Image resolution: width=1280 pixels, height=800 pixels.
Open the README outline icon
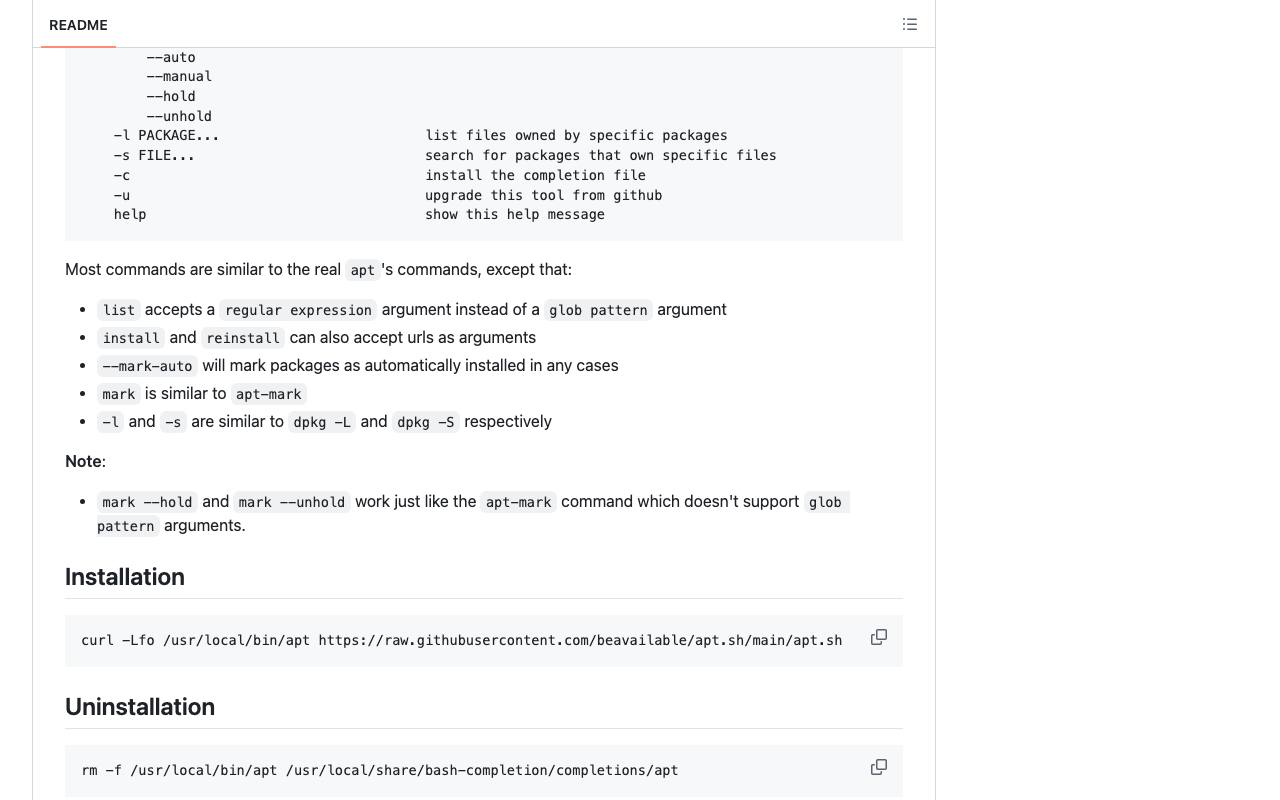point(910,24)
